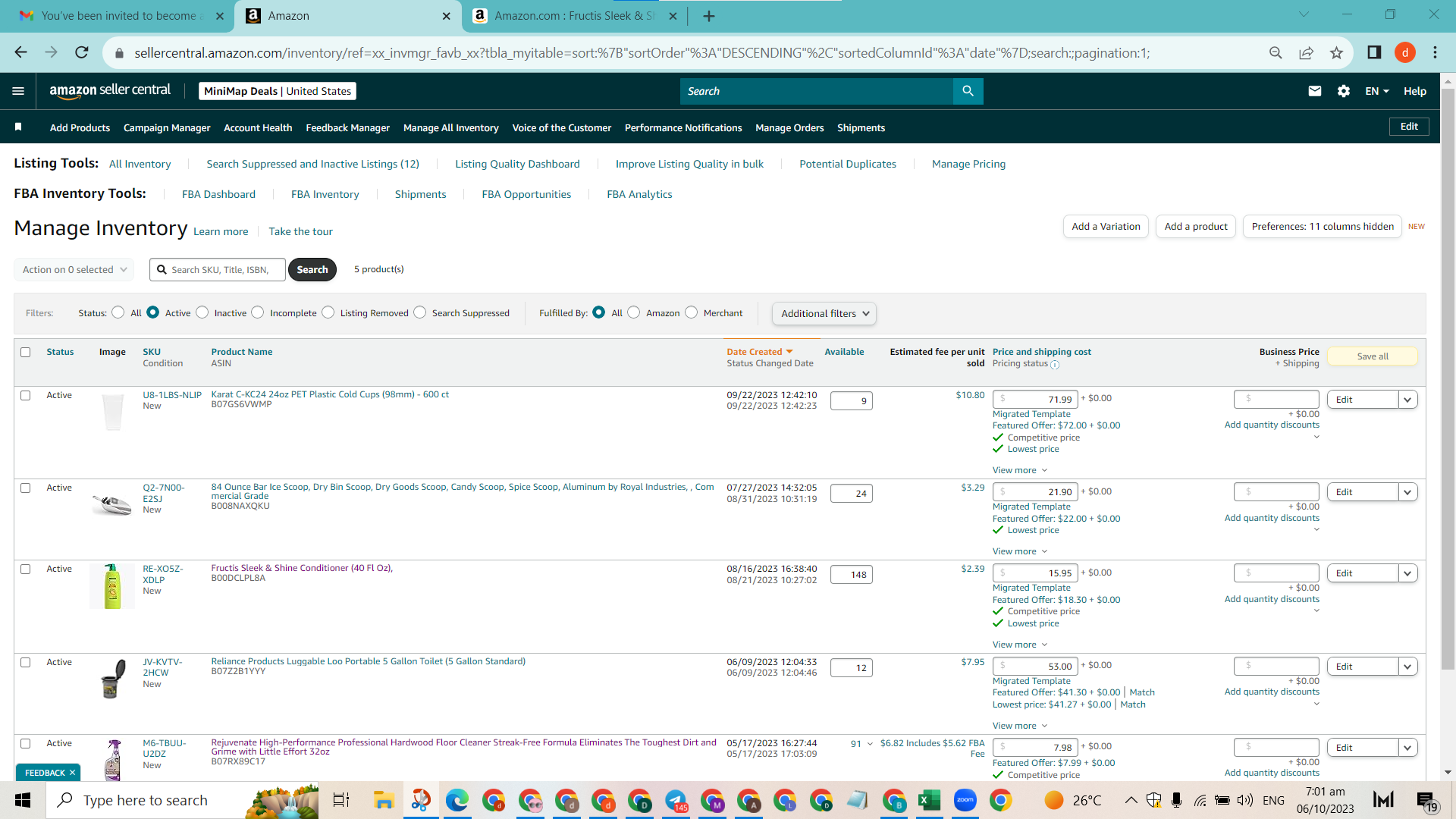The height and width of the screenshot is (819, 1456).
Task: Click the bookmark flag icon in nav bar
Action: click(x=18, y=127)
